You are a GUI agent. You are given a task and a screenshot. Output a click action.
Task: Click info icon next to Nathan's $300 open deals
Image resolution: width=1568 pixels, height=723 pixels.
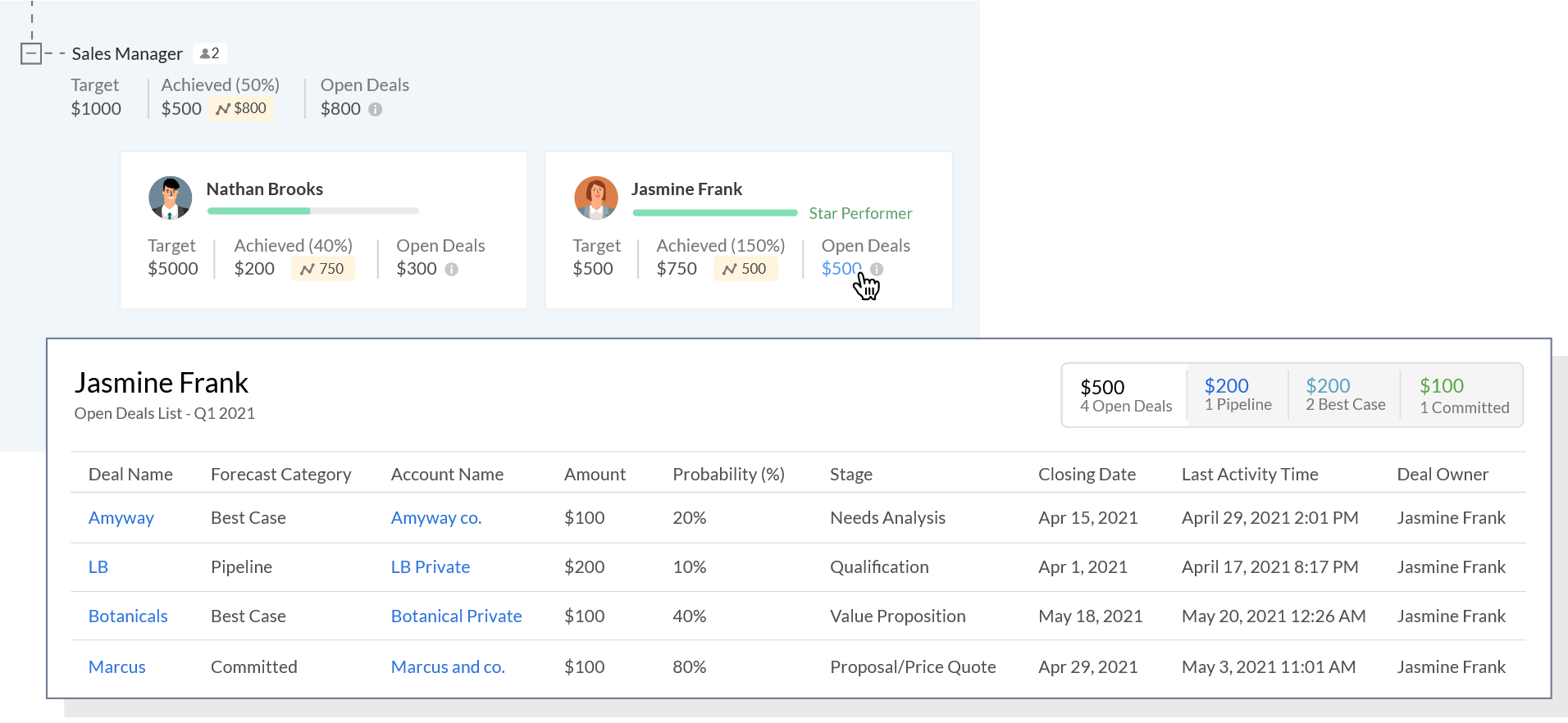[451, 269]
